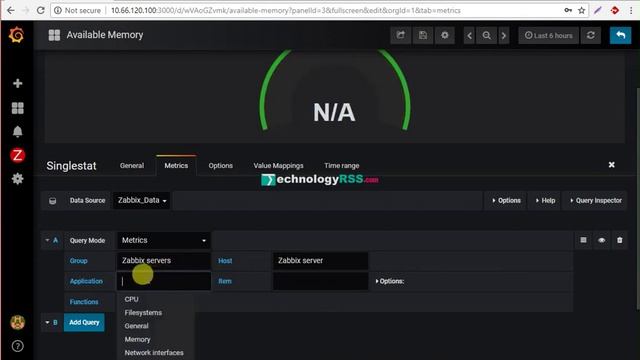Refresh the dashboard
The width and height of the screenshot is (640, 360).
click(591, 36)
